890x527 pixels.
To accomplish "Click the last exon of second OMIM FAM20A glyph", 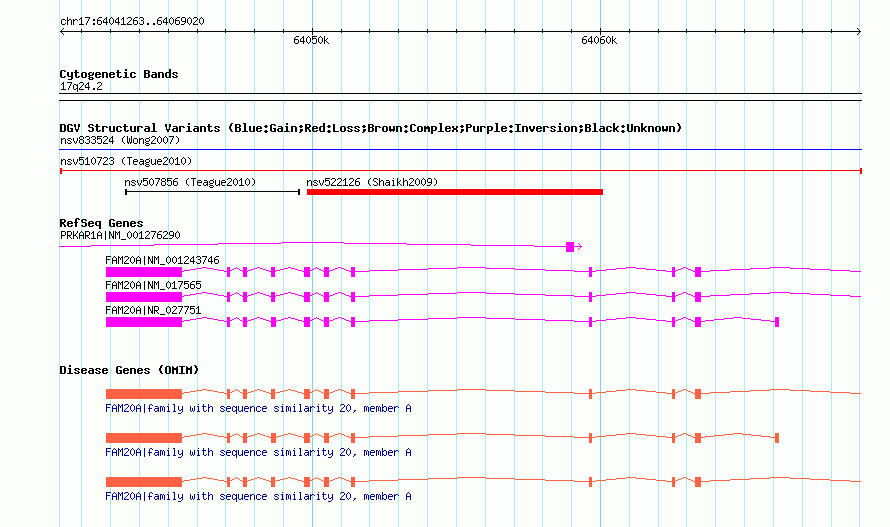I will coord(777,438).
